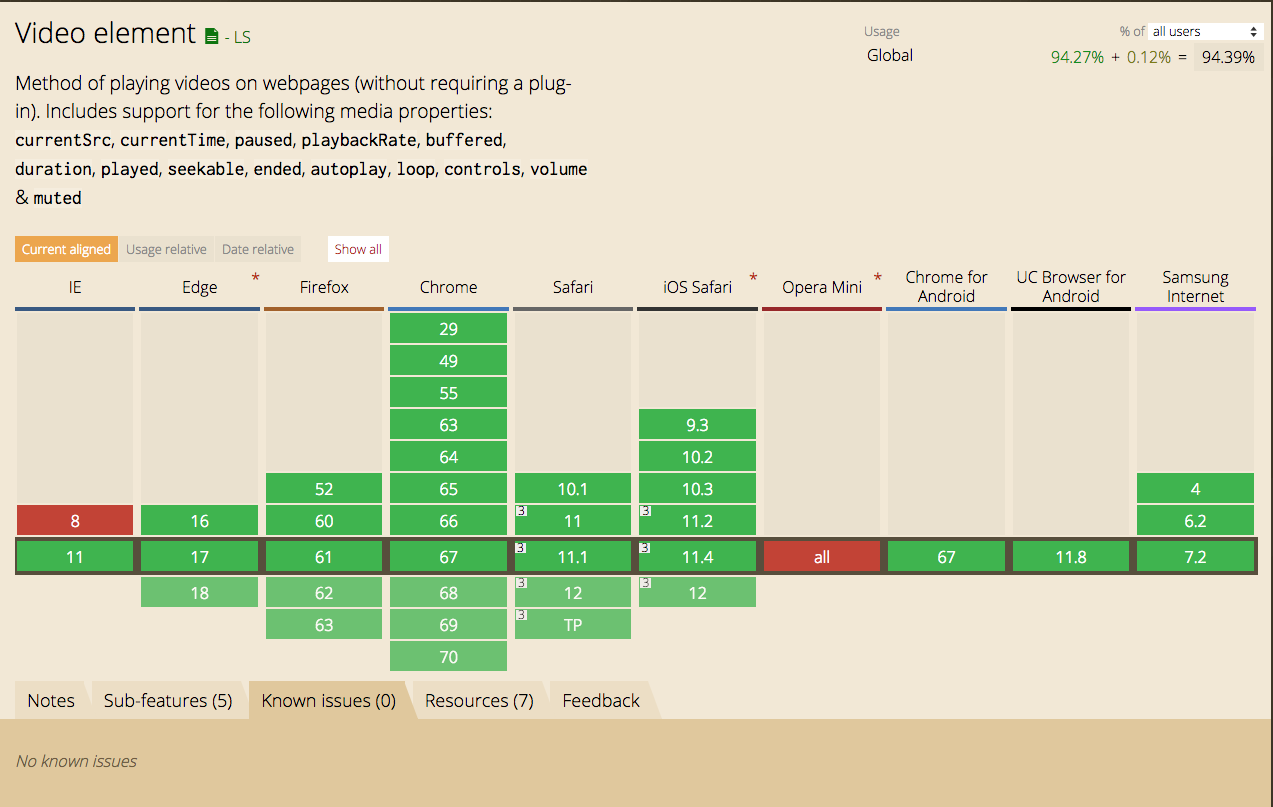Screen dimensions: 1273x807
Task: Select the Known issues (0) tab
Action: 329,700
